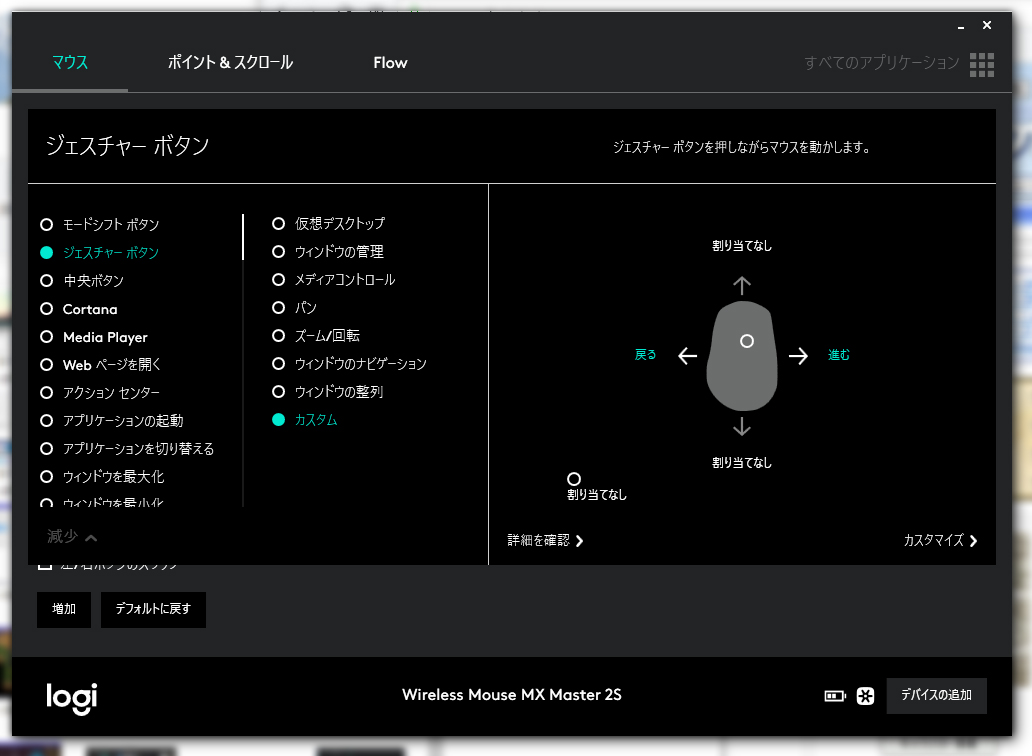Click the Unifying receiver connection icon
Screen dimensions: 1032x756
tap(865, 695)
